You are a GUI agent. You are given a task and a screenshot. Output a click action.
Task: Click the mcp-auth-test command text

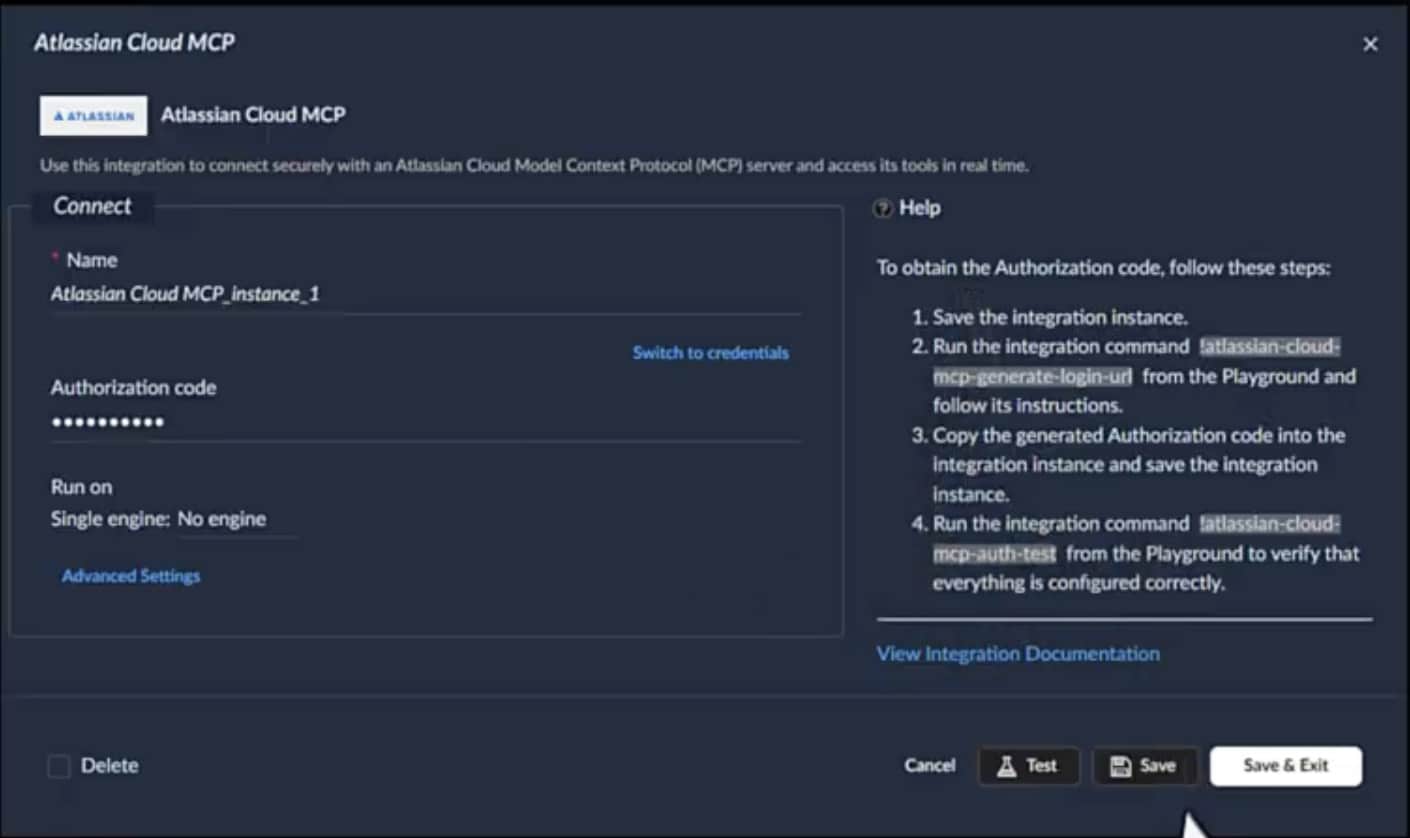tap(1136, 538)
